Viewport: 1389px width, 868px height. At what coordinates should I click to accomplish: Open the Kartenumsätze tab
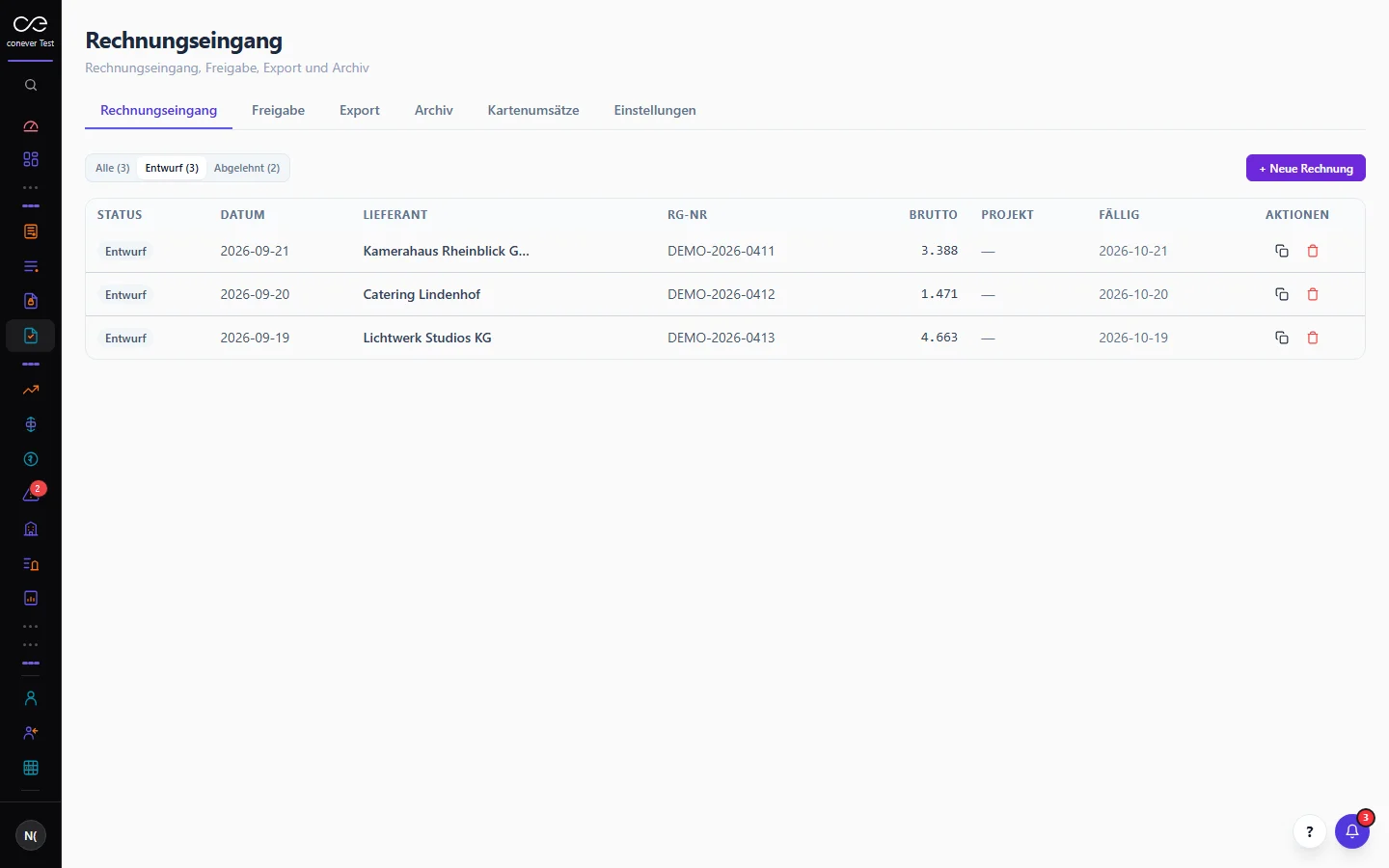click(x=533, y=111)
